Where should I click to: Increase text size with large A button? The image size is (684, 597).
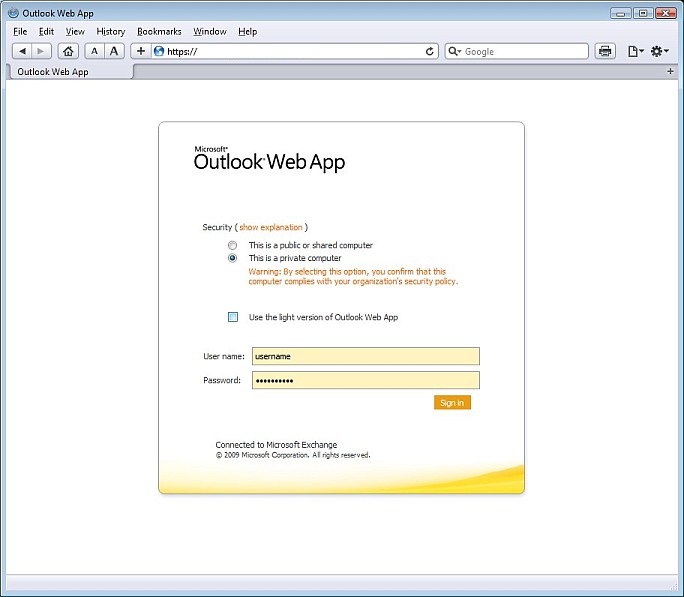(x=114, y=51)
